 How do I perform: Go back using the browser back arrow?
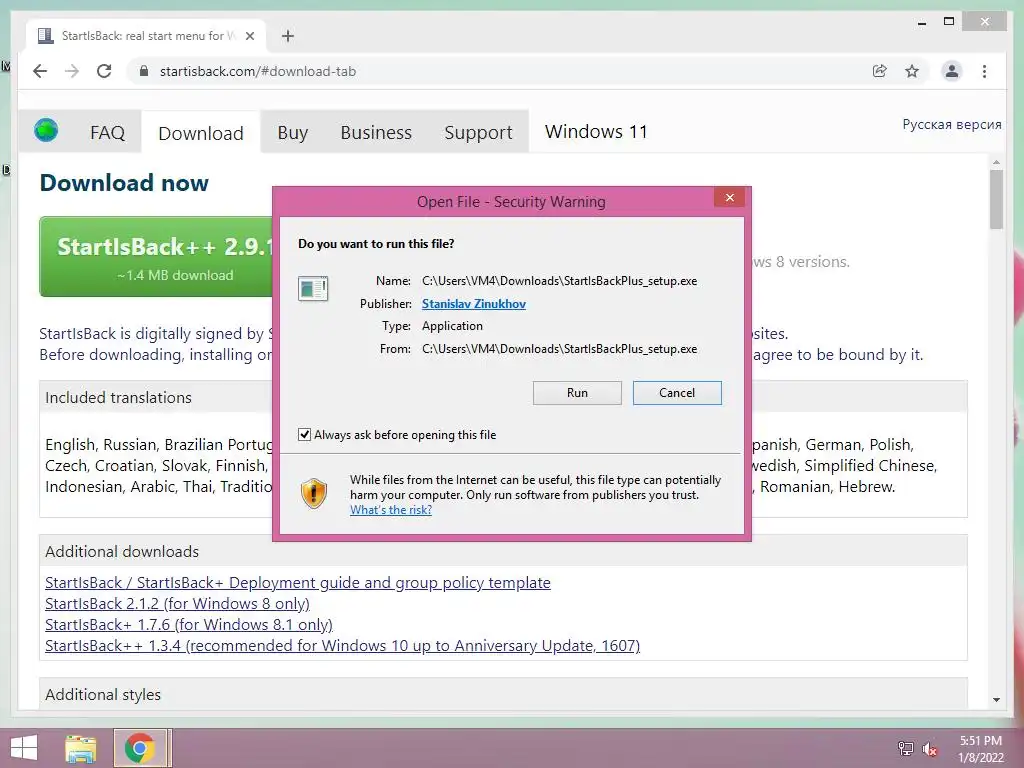coord(40,71)
